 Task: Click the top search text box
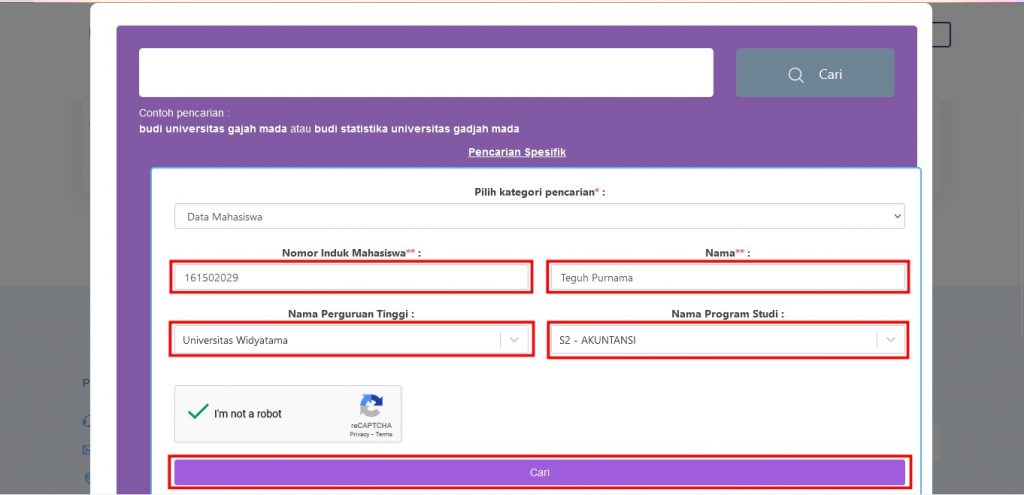[426, 72]
